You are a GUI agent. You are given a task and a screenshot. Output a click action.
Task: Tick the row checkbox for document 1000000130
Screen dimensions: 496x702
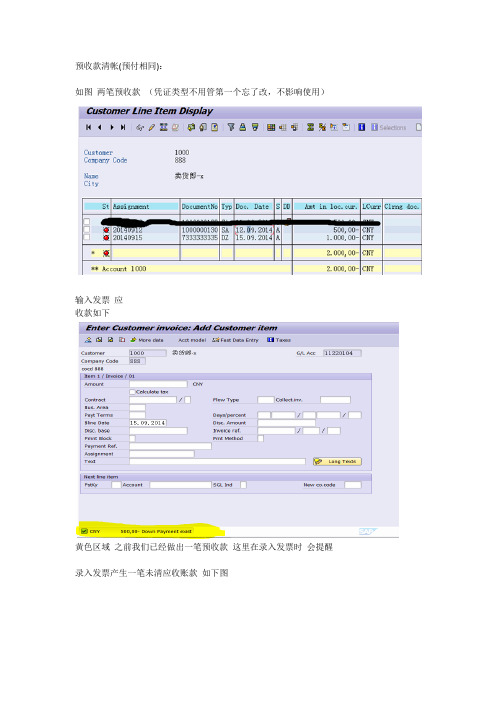[87, 230]
